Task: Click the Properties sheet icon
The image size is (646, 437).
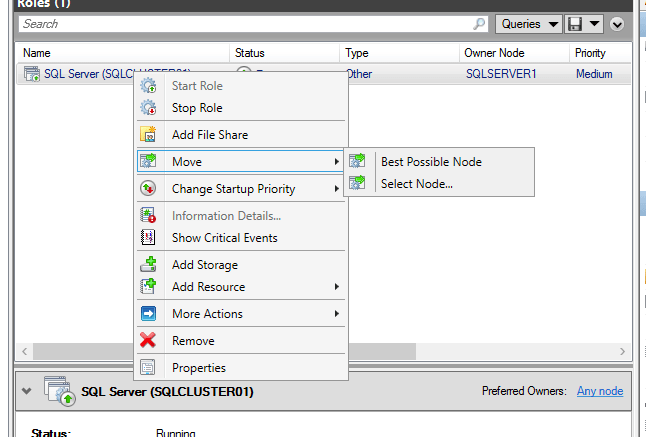Action: point(148,367)
